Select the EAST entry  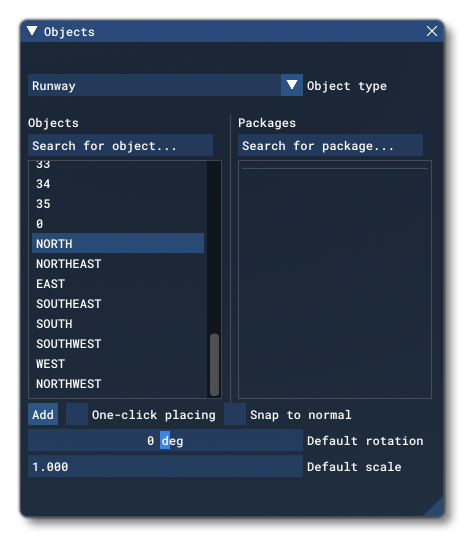118,284
